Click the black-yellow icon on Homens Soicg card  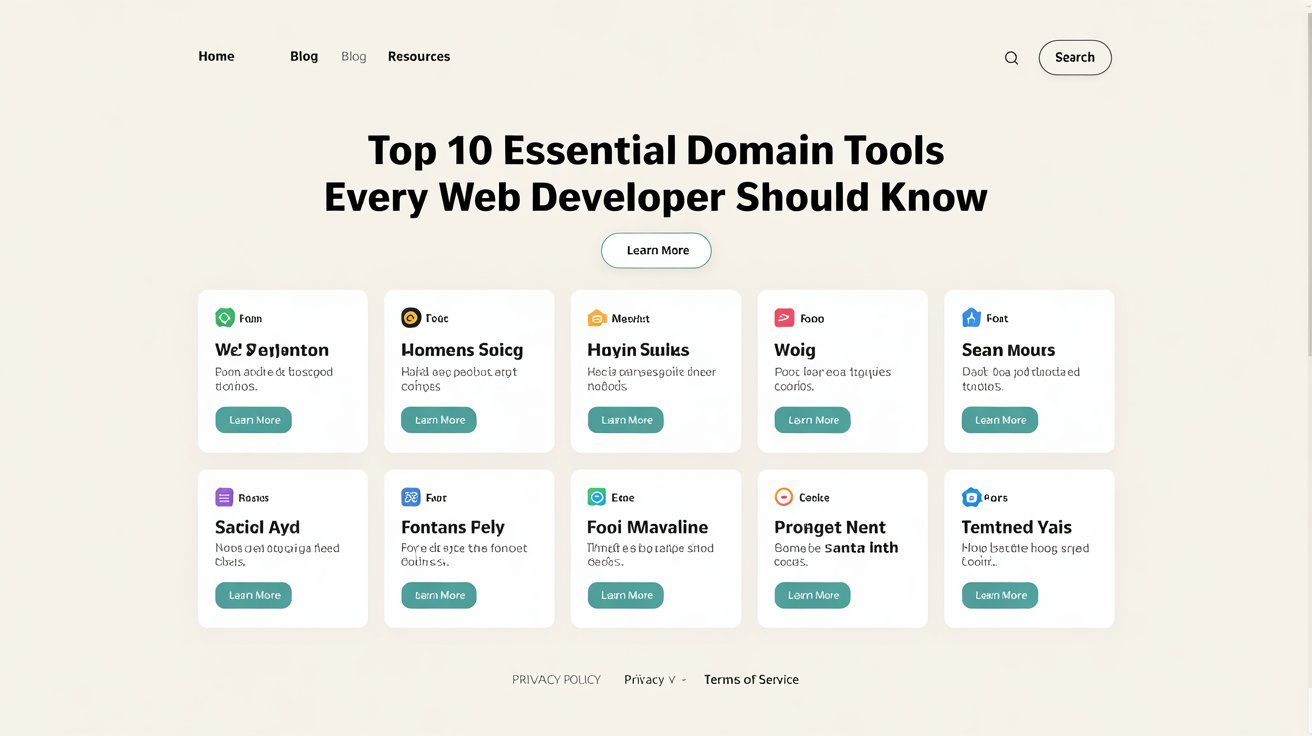[x=410, y=318]
